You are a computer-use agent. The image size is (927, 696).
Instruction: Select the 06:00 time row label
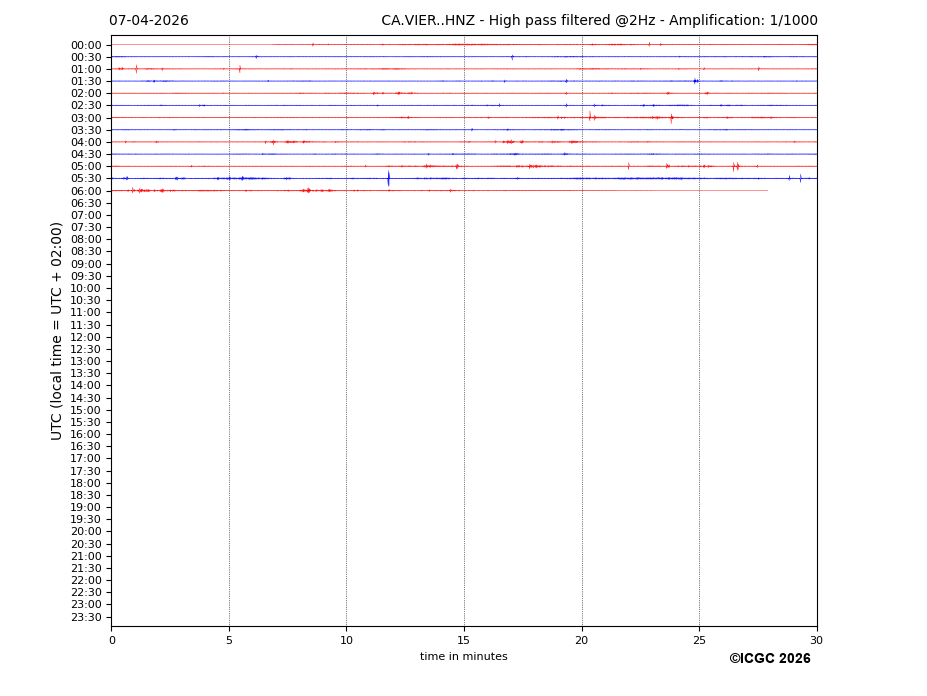[x=86, y=191]
